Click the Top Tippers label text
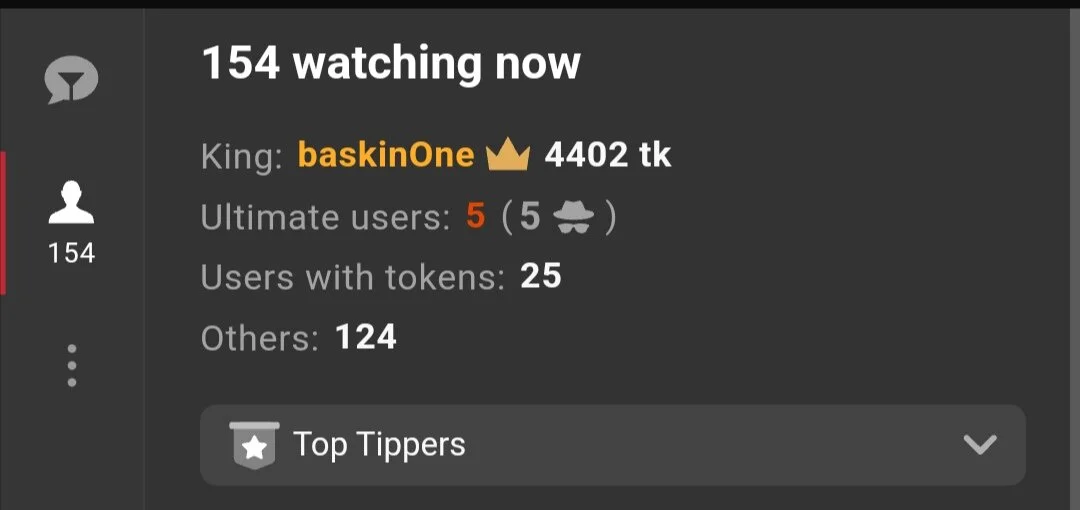The width and height of the screenshot is (1080, 510). pos(380,445)
